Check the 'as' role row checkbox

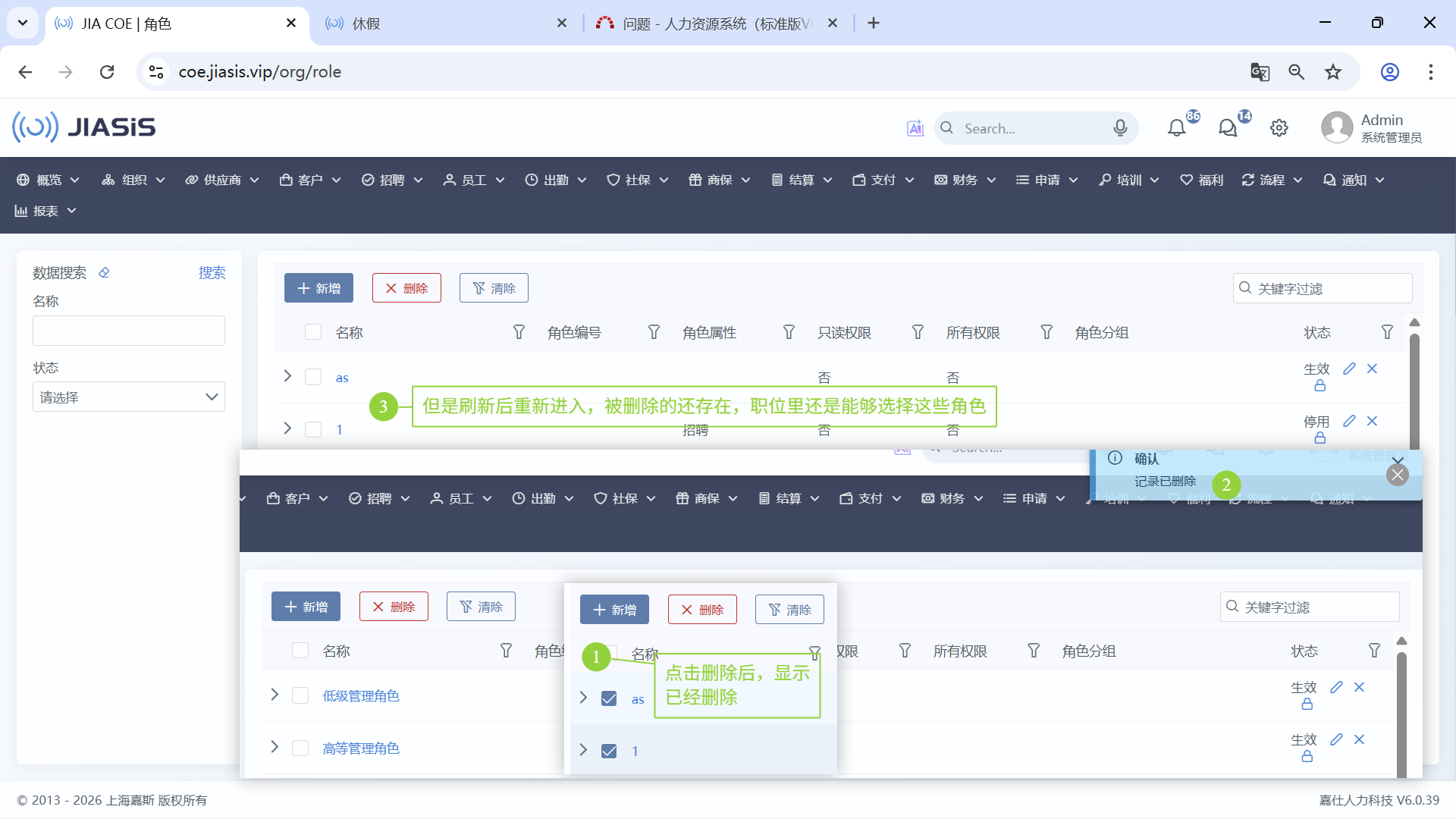pos(313,377)
